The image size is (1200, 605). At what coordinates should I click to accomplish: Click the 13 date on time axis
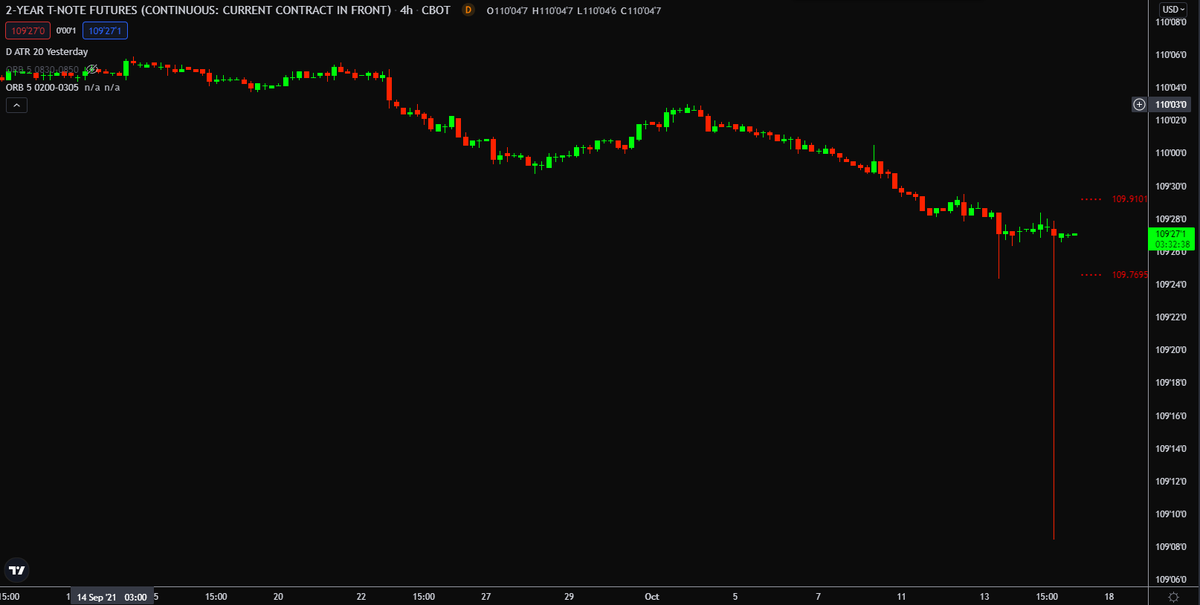[985, 597]
